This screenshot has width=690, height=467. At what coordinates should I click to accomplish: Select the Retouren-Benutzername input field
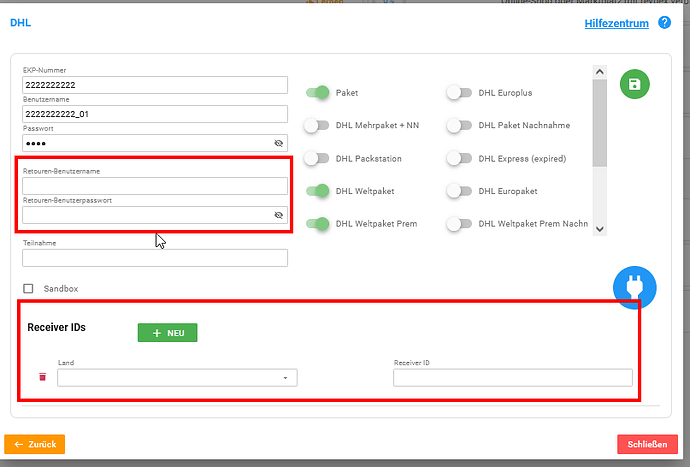tap(155, 186)
